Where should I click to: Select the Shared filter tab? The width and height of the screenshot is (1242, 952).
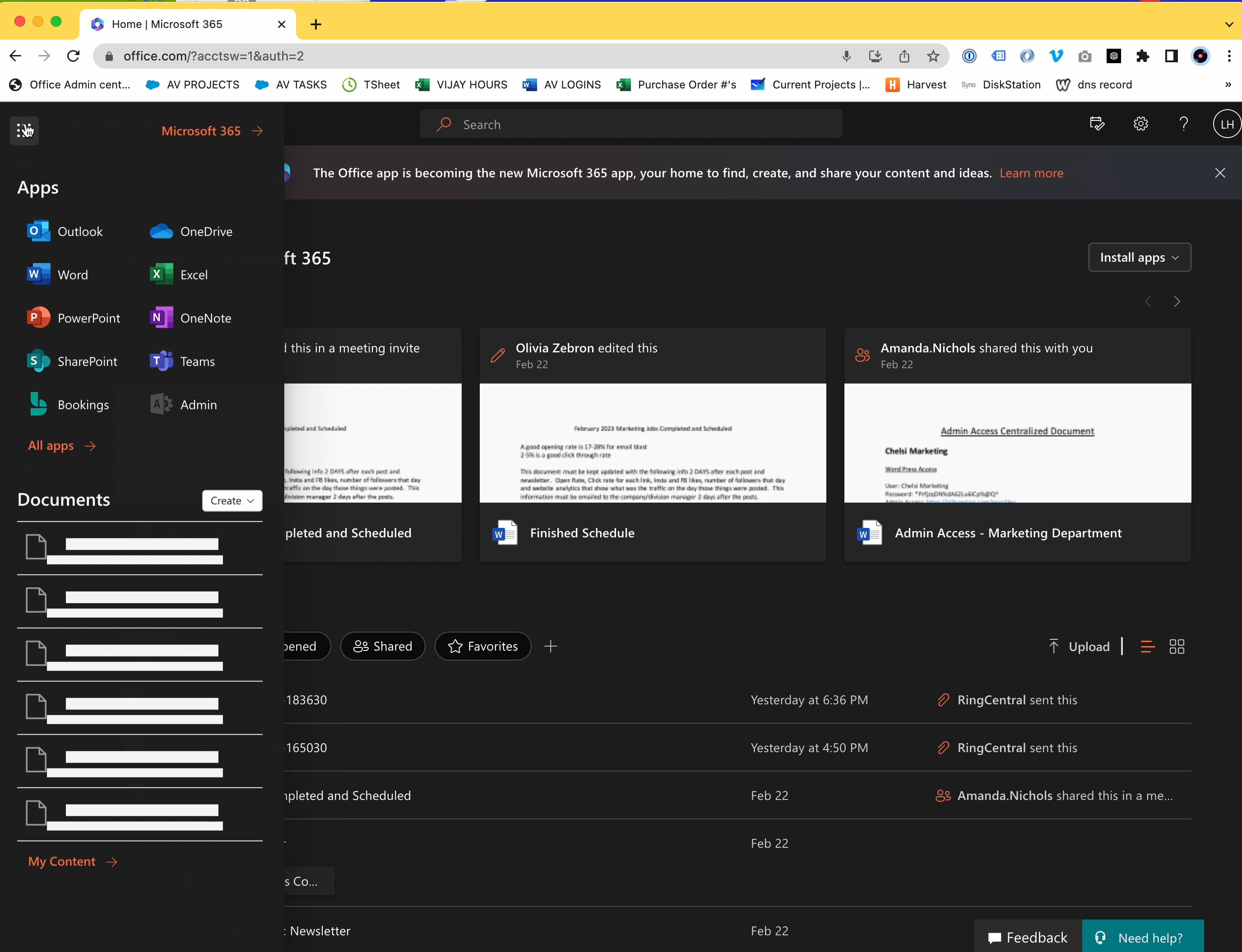click(x=383, y=646)
